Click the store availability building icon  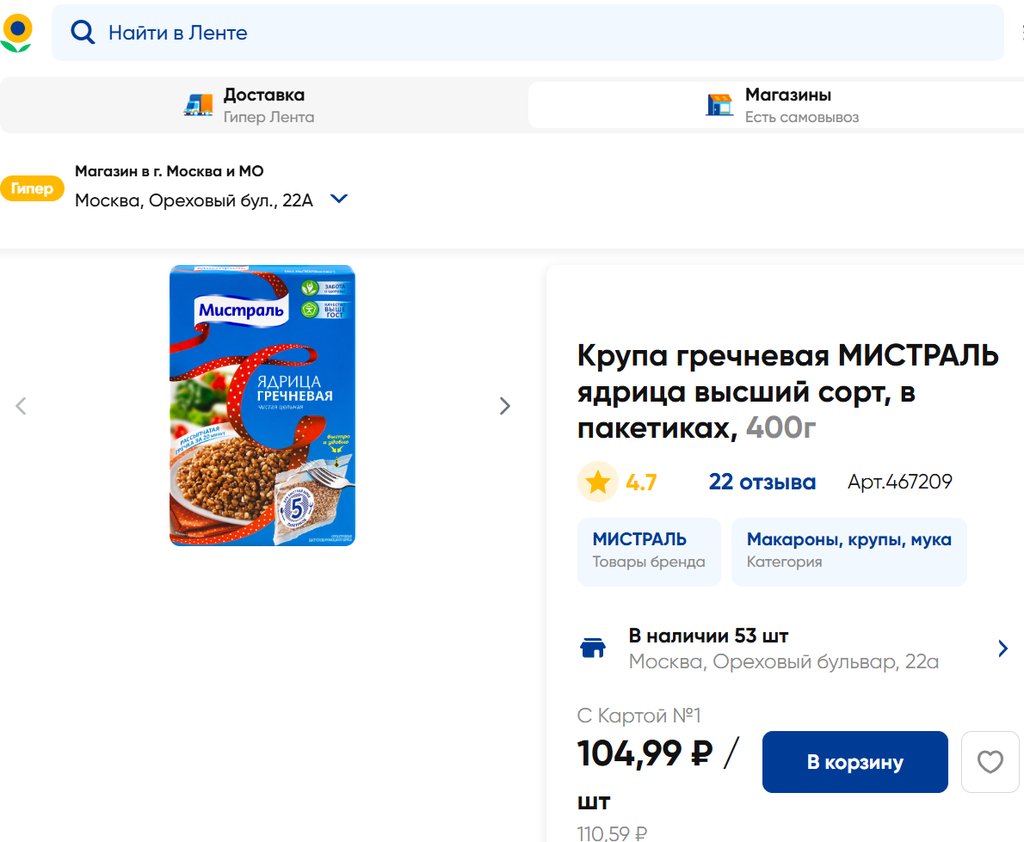pos(593,648)
